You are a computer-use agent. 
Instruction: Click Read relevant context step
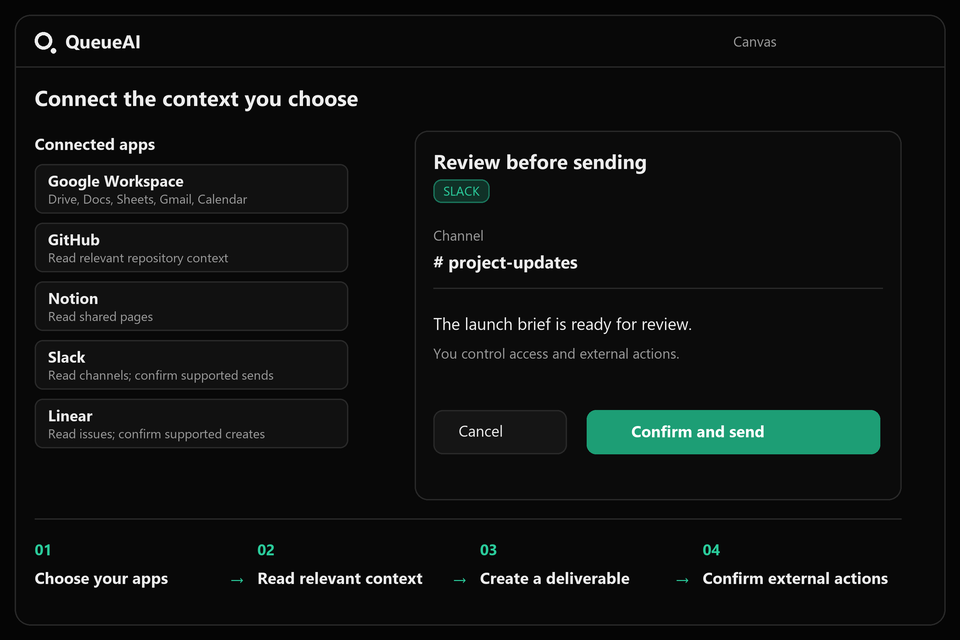340,579
